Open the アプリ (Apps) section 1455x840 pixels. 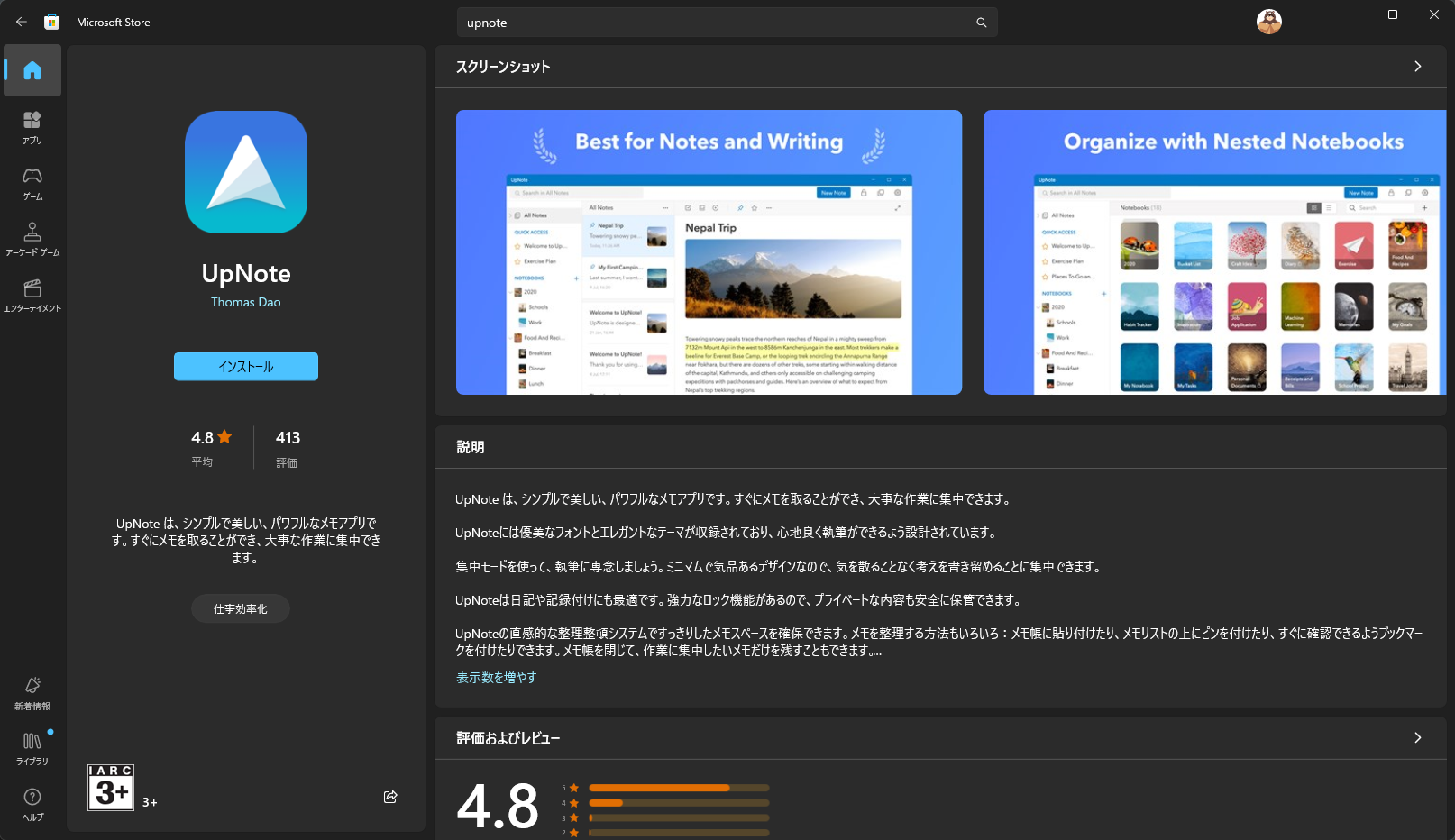(32, 127)
